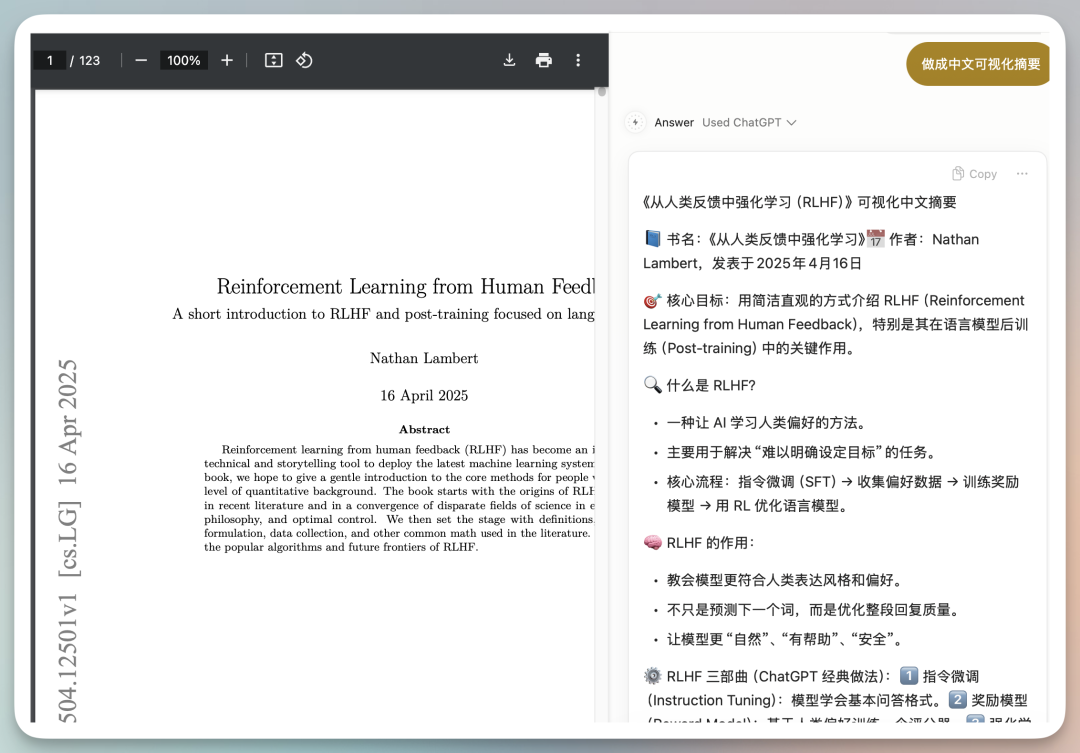Expand the Used ChatGPT dropdown

click(x=749, y=122)
